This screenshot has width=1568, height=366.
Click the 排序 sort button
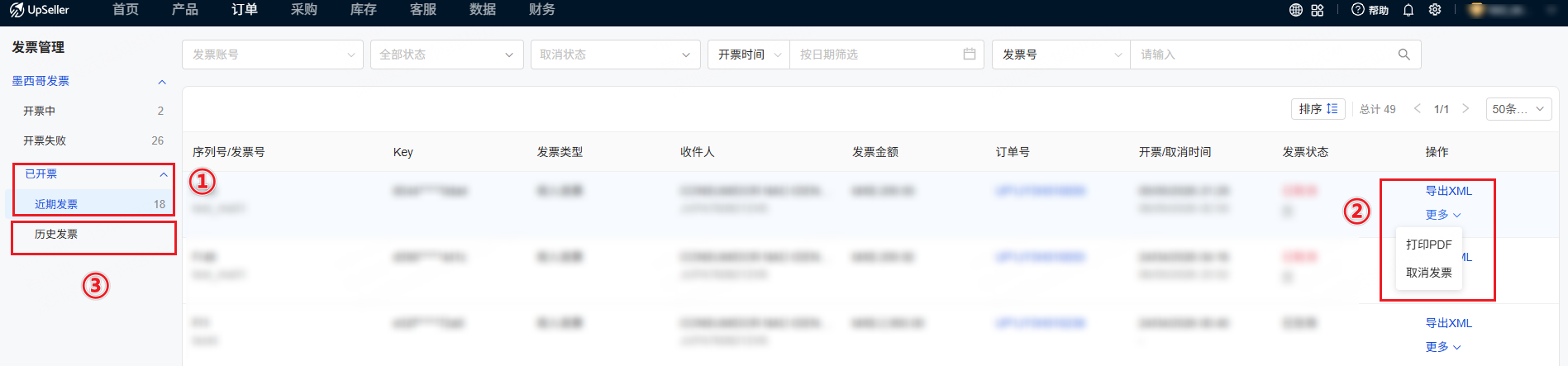point(1318,109)
